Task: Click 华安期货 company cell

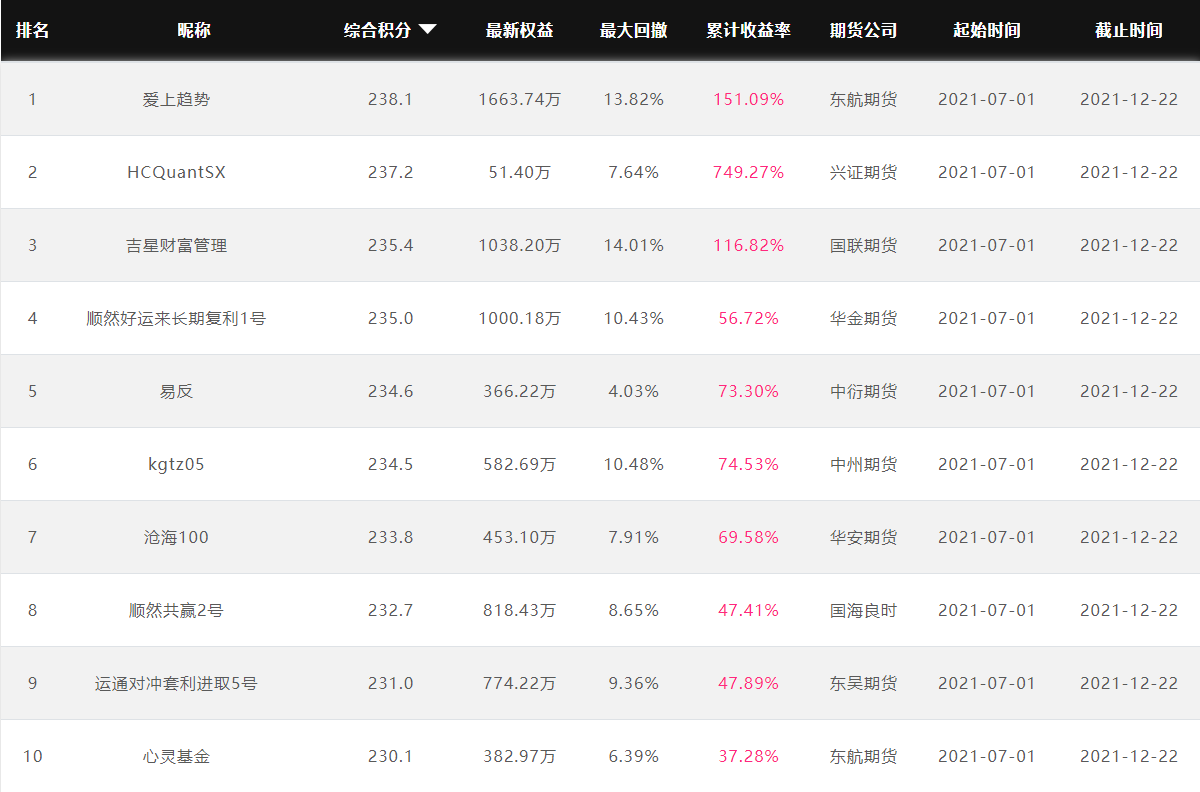Action: (x=863, y=537)
